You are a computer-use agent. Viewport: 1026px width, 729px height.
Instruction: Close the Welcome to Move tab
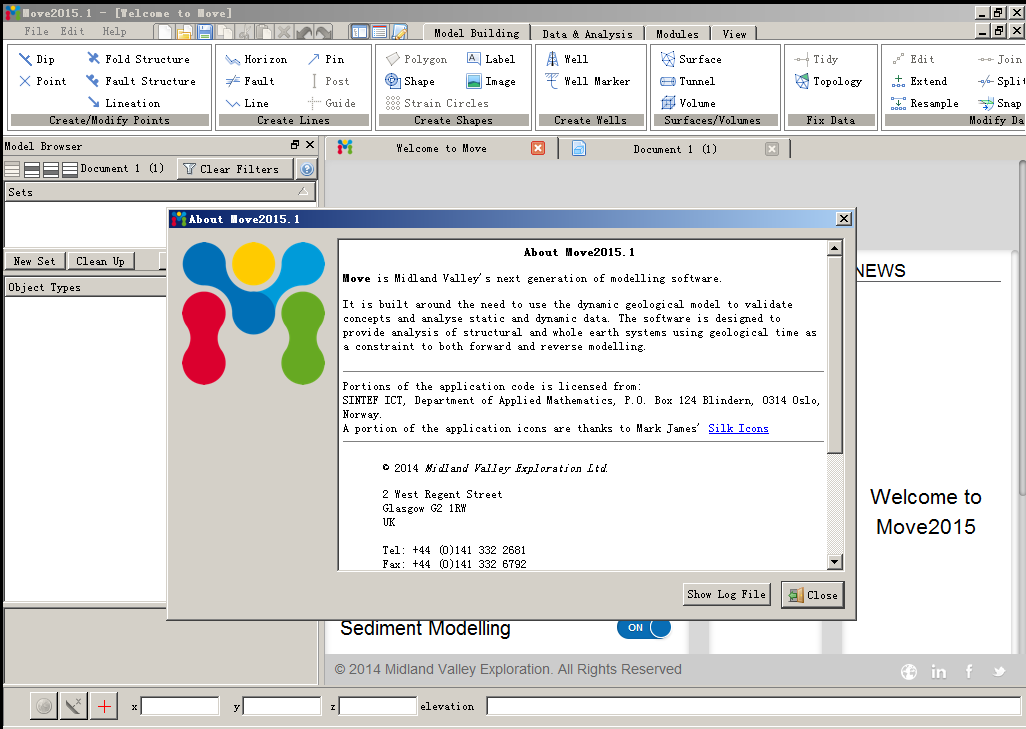(538, 149)
